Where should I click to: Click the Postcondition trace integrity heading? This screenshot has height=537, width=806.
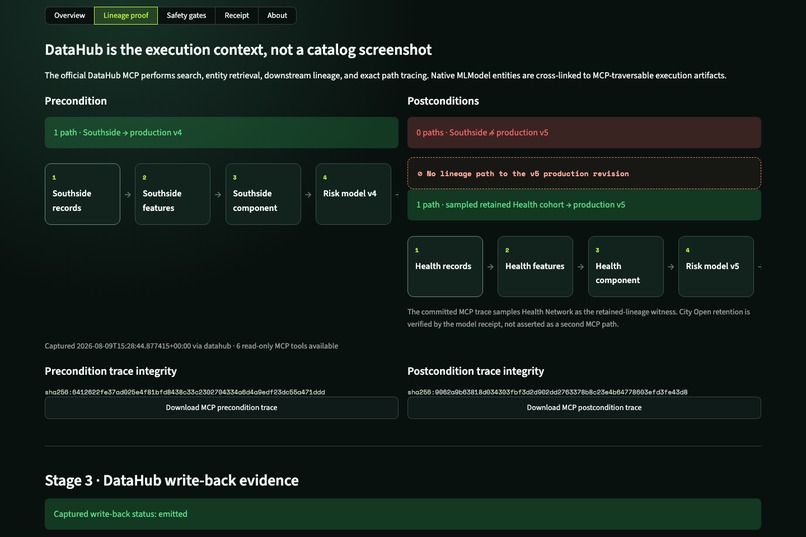coord(475,371)
